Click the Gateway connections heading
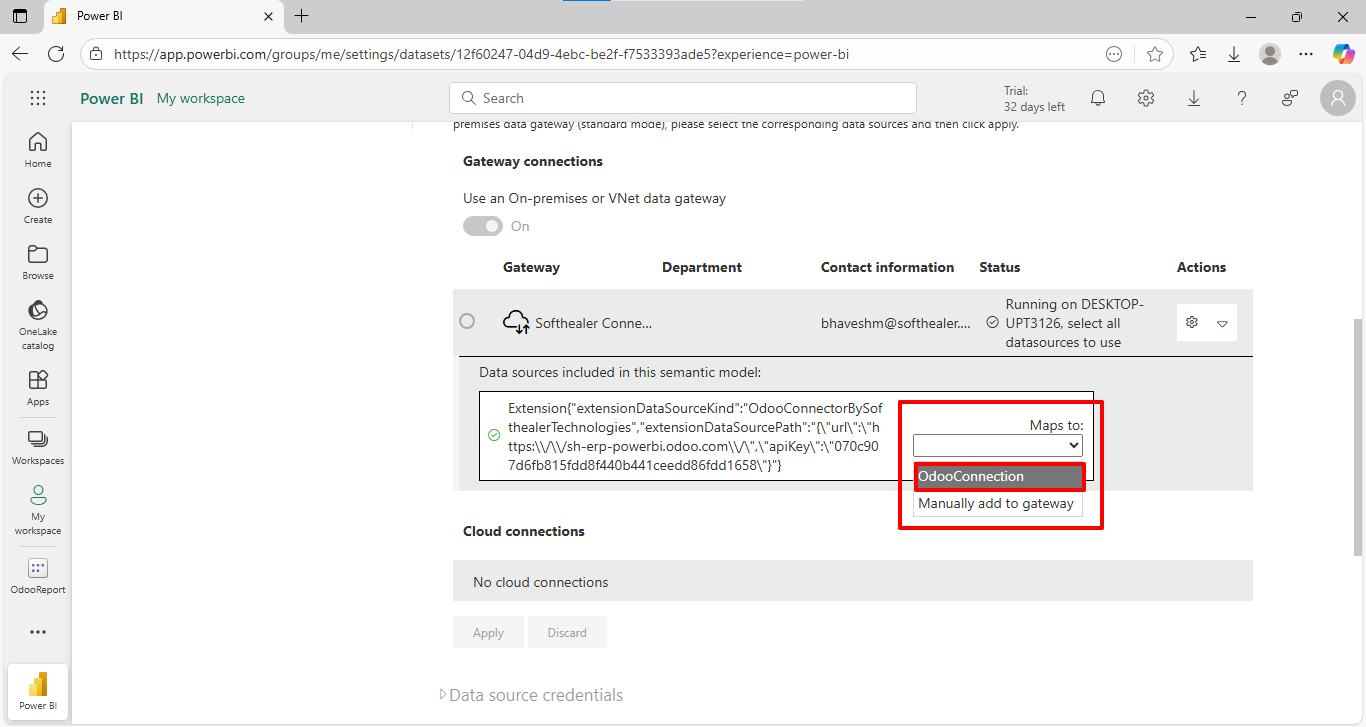The height and width of the screenshot is (727, 1366). click(x=533, y=161)
